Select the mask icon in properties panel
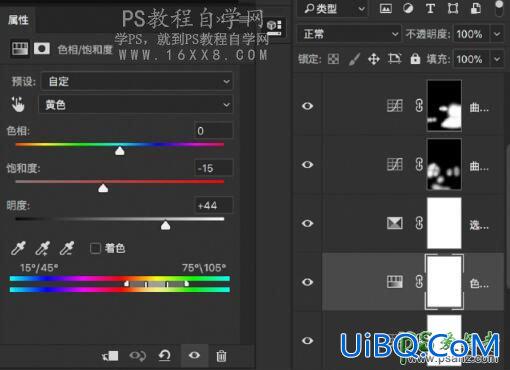510x370 pixels. (x=42, y=49)
